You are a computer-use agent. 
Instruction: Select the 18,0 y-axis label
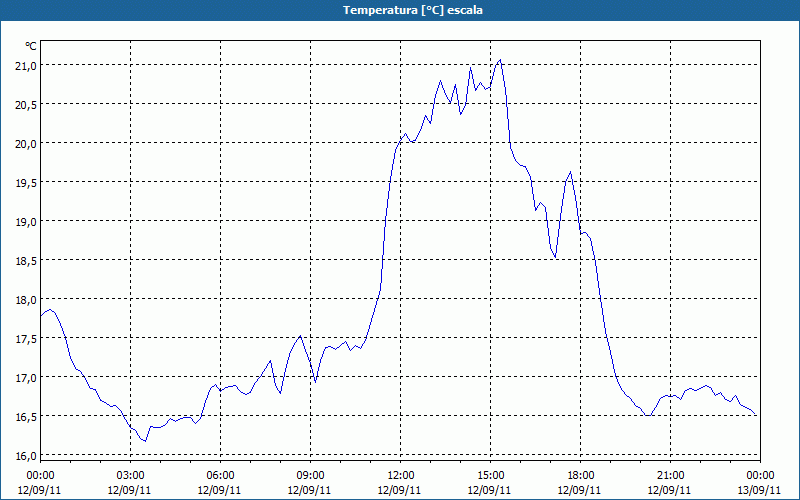(26, 299)
